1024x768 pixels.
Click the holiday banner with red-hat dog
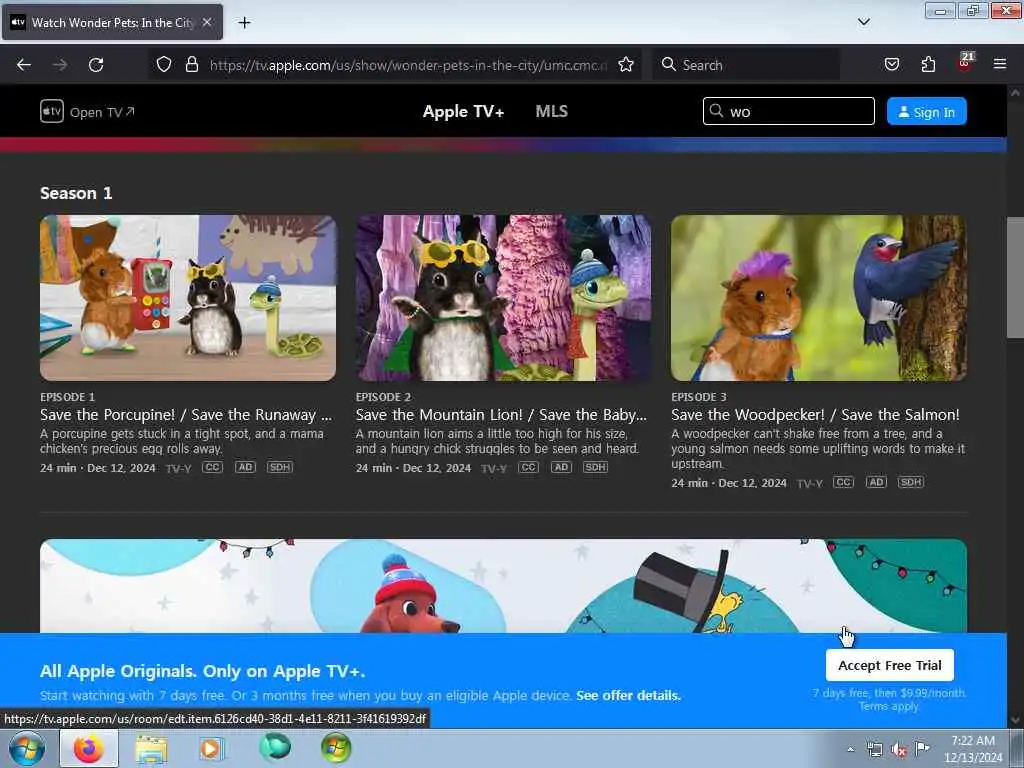[504, 586]
